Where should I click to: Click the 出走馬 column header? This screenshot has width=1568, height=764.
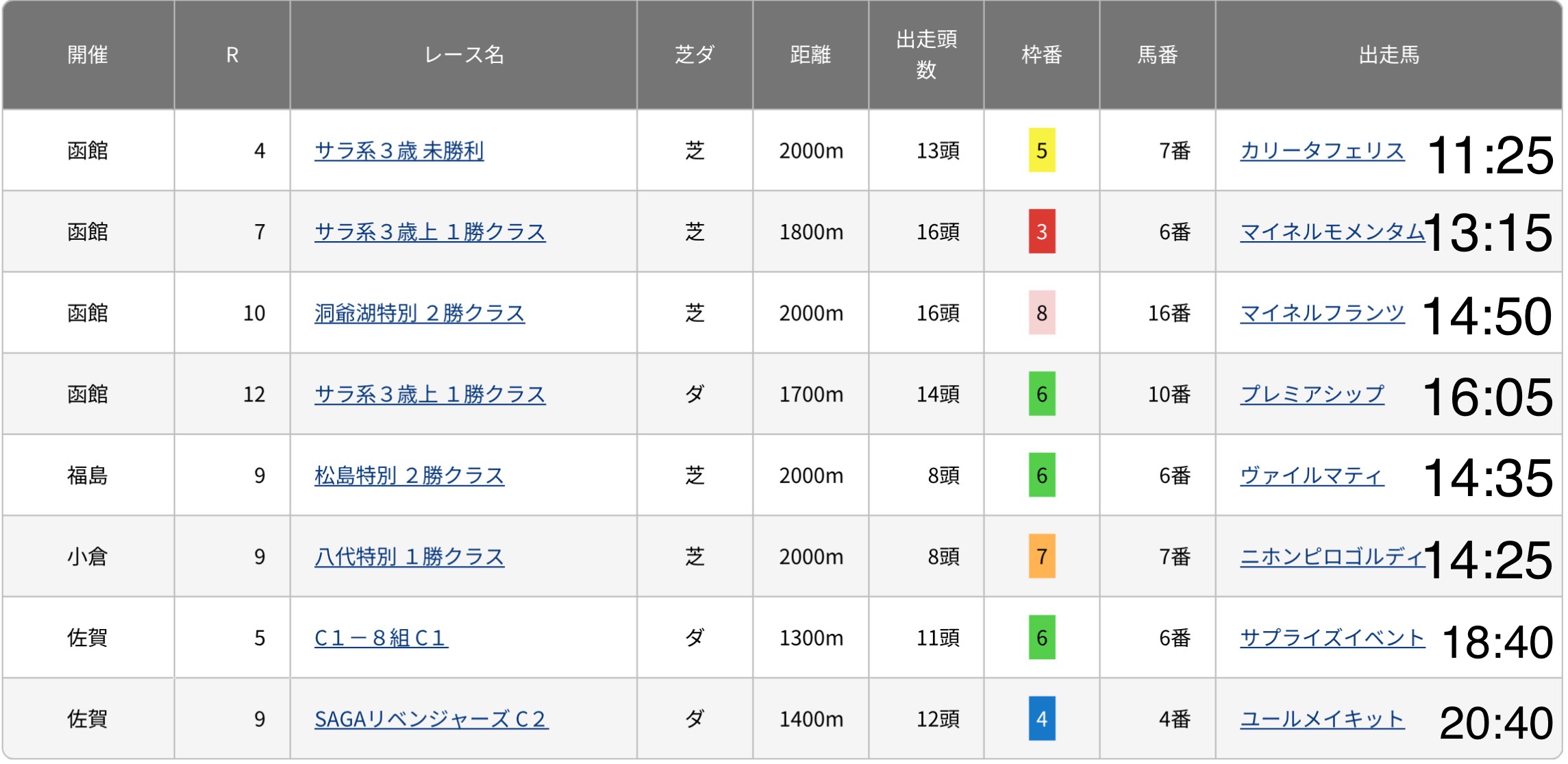pyautogui.click(x=1388, y=55)
